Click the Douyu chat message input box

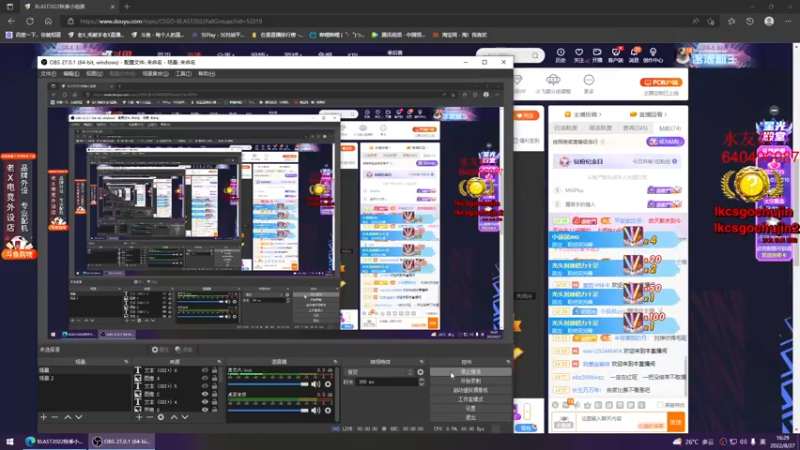[x=620, y=421]
